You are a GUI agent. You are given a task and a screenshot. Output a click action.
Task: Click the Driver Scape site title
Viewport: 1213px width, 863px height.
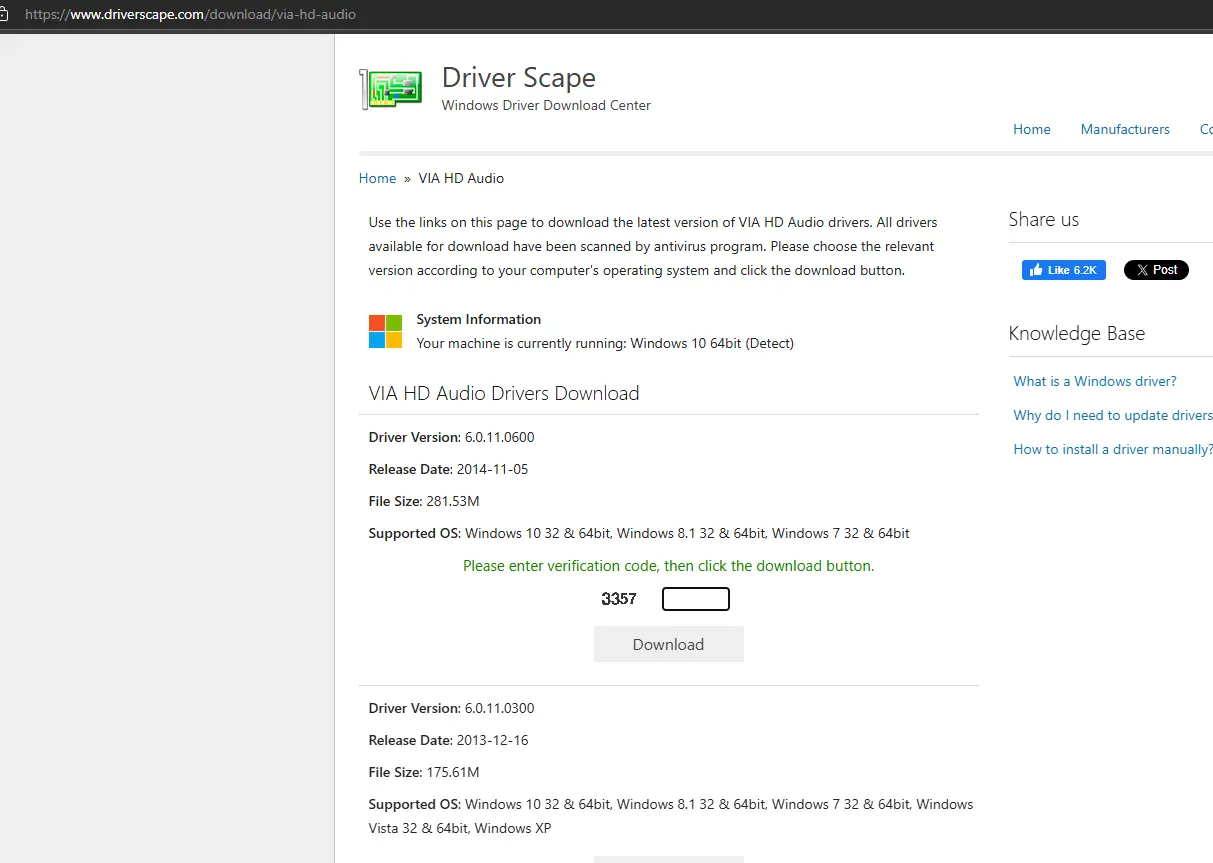(x=518, y=77)
